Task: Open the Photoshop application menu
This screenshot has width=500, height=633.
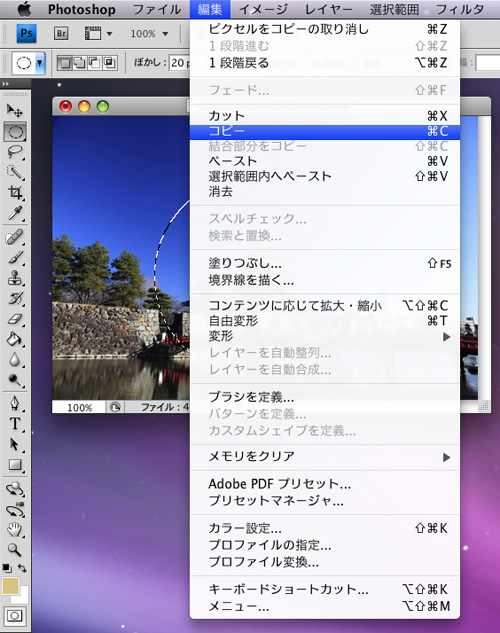Action: click(x=82, y=9)
